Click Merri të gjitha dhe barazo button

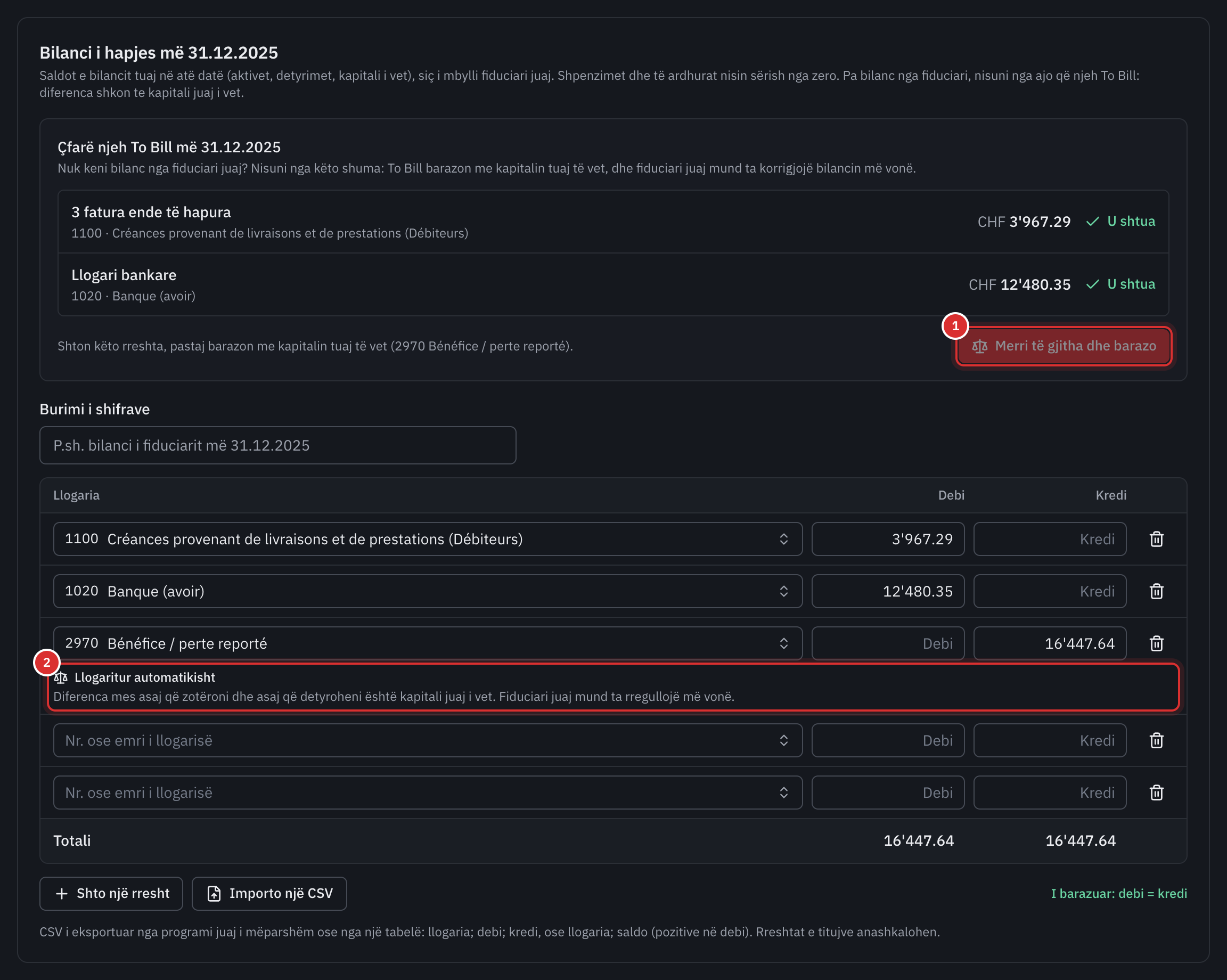click(x=1063, y=346)
